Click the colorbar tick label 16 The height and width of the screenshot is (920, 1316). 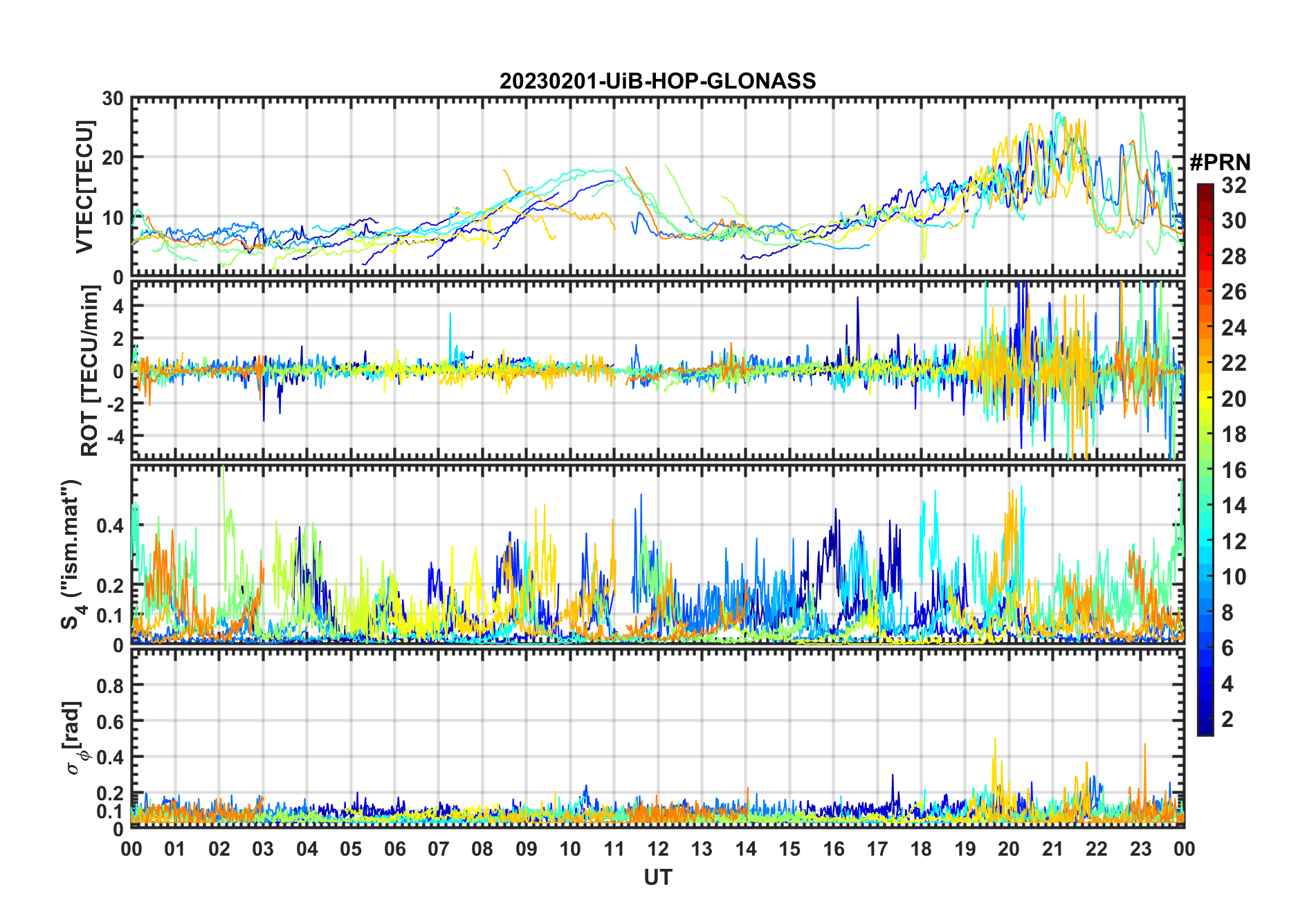pos(1234,470)
